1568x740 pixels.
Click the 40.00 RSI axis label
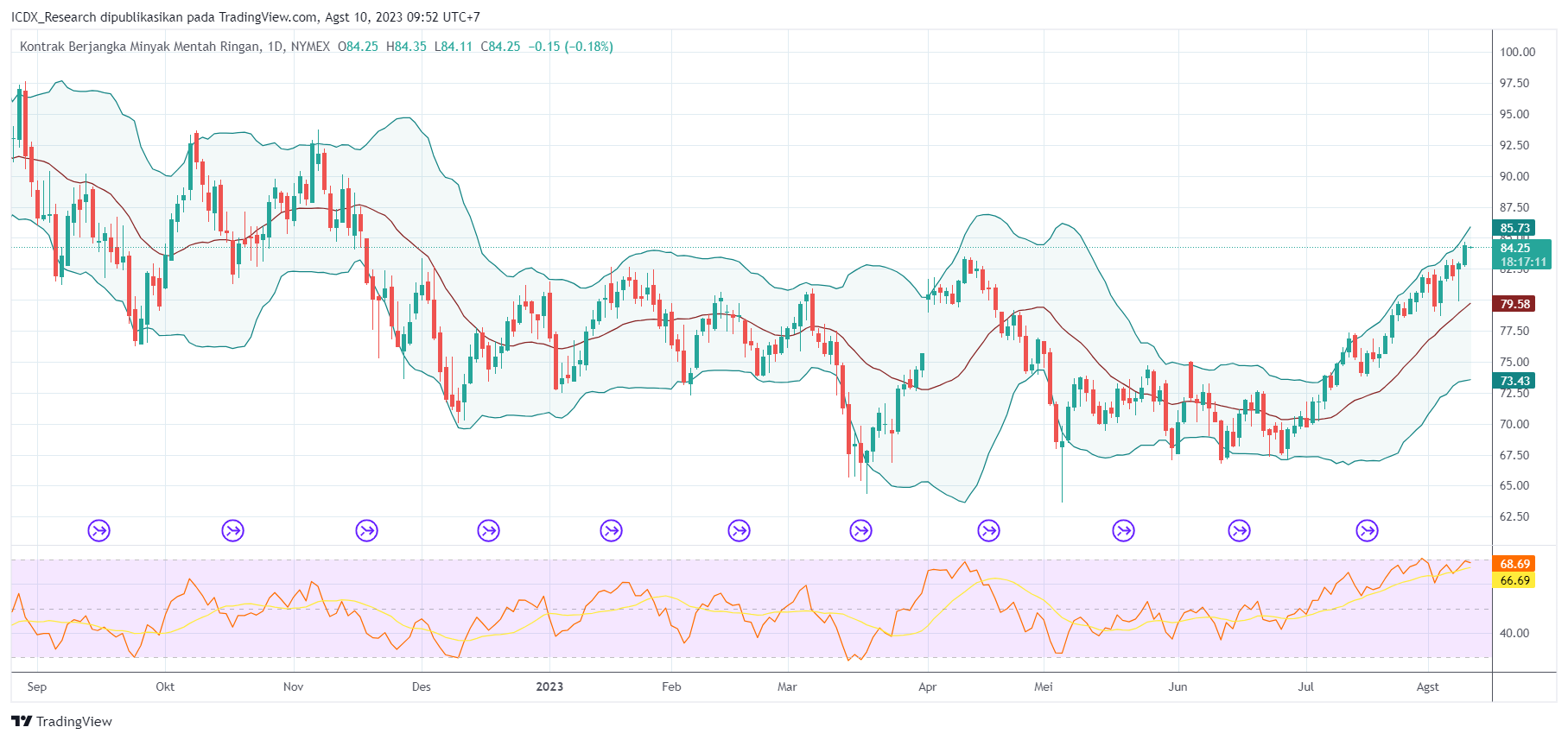pos(1514,633)
